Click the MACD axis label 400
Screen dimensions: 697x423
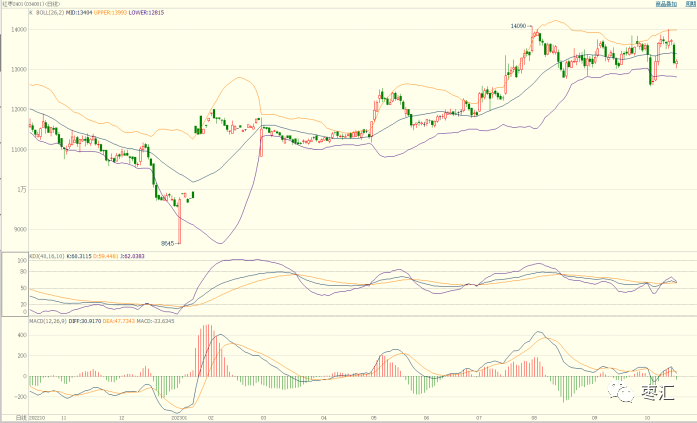point(22,335)
